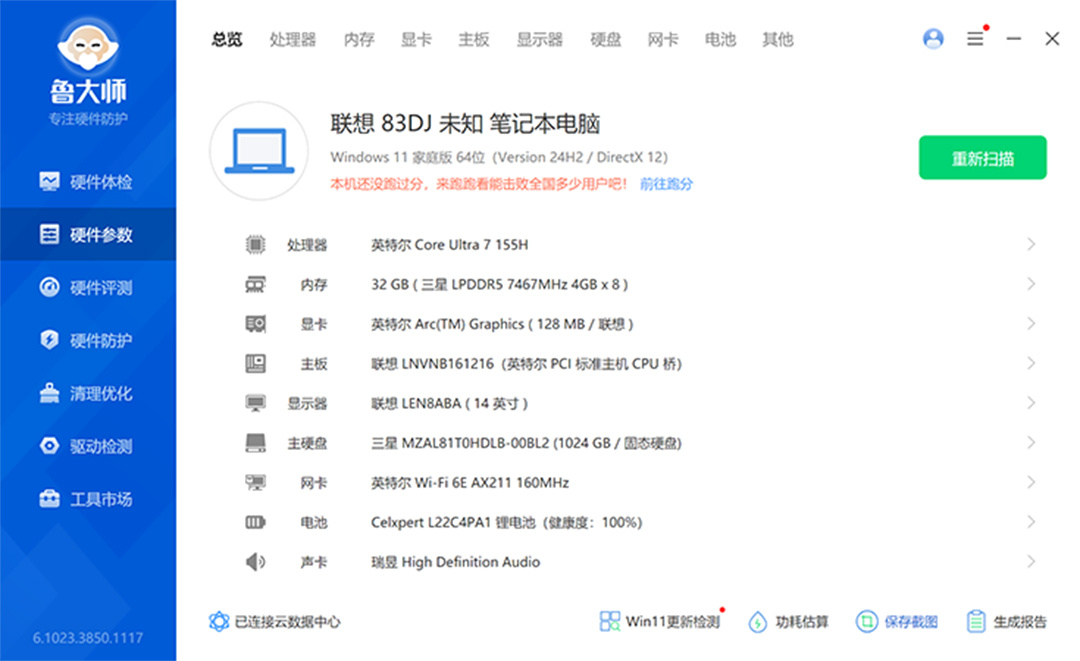Expand the 主硬盘 details chevron

click(1030, 443)
